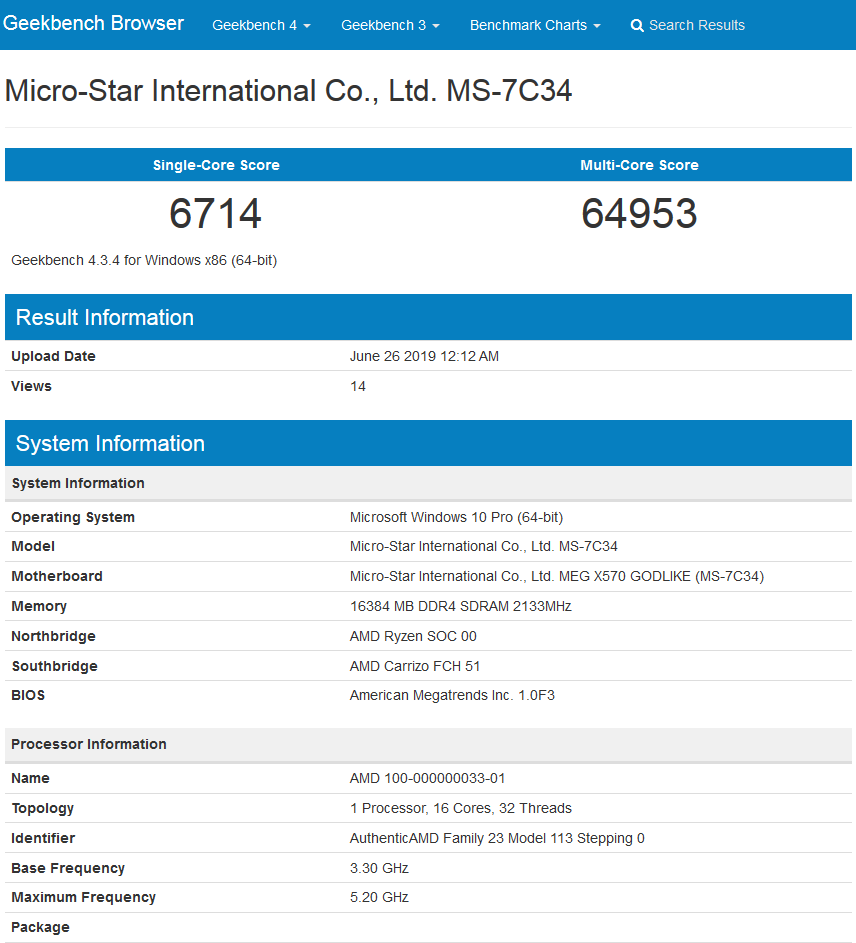Click the Single-Core Score header

tap(216, 165)
